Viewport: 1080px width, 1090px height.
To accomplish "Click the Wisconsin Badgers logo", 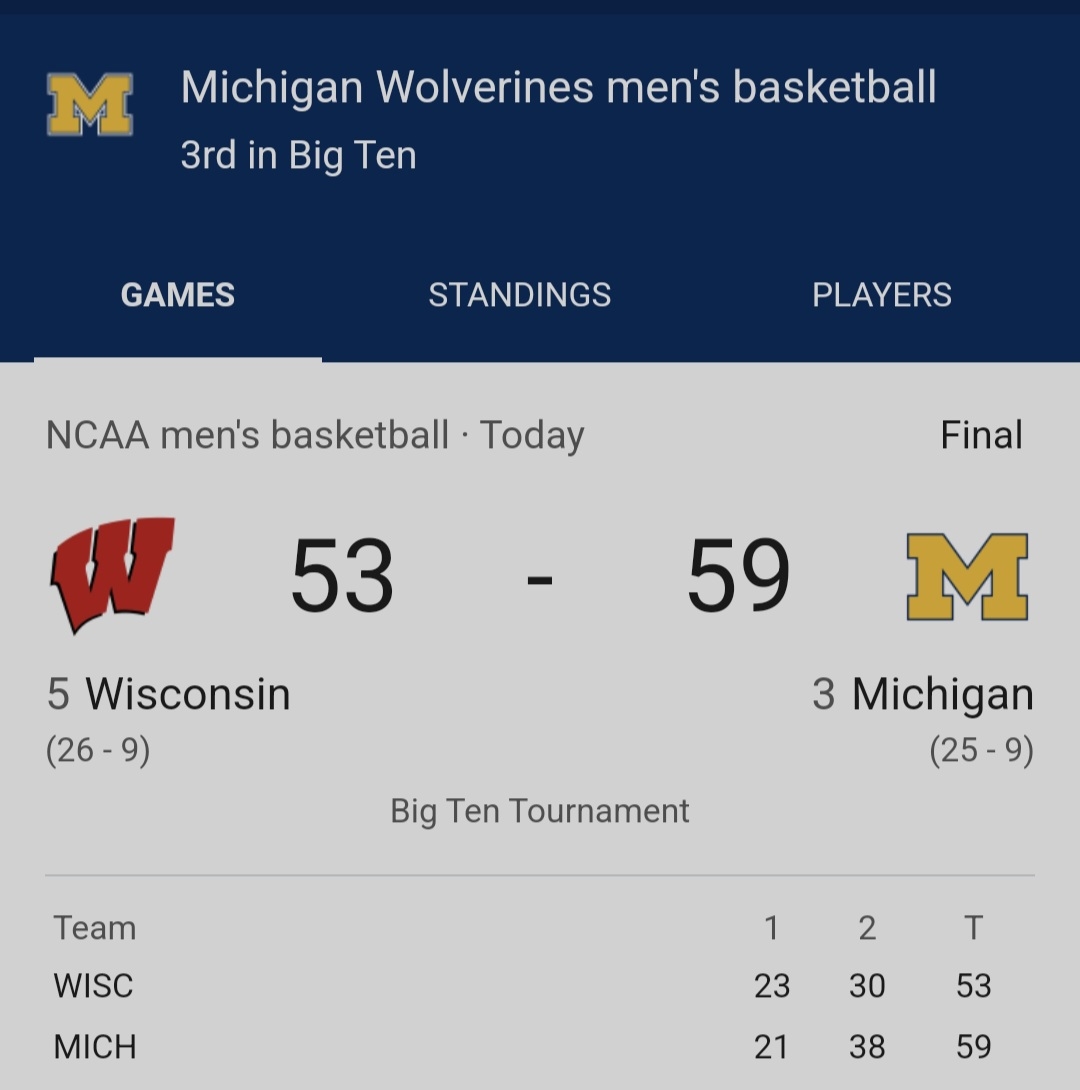I will click(112, 574).
